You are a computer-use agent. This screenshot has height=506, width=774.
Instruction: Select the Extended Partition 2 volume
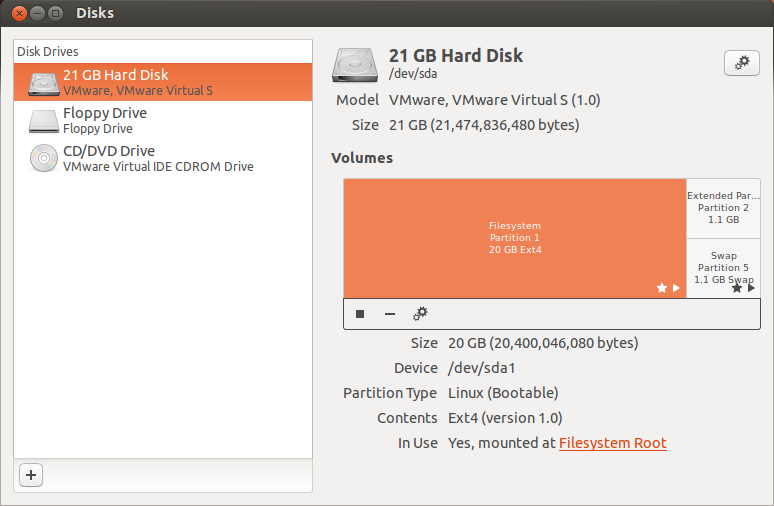pyautogui.click(x=723, y=207)
